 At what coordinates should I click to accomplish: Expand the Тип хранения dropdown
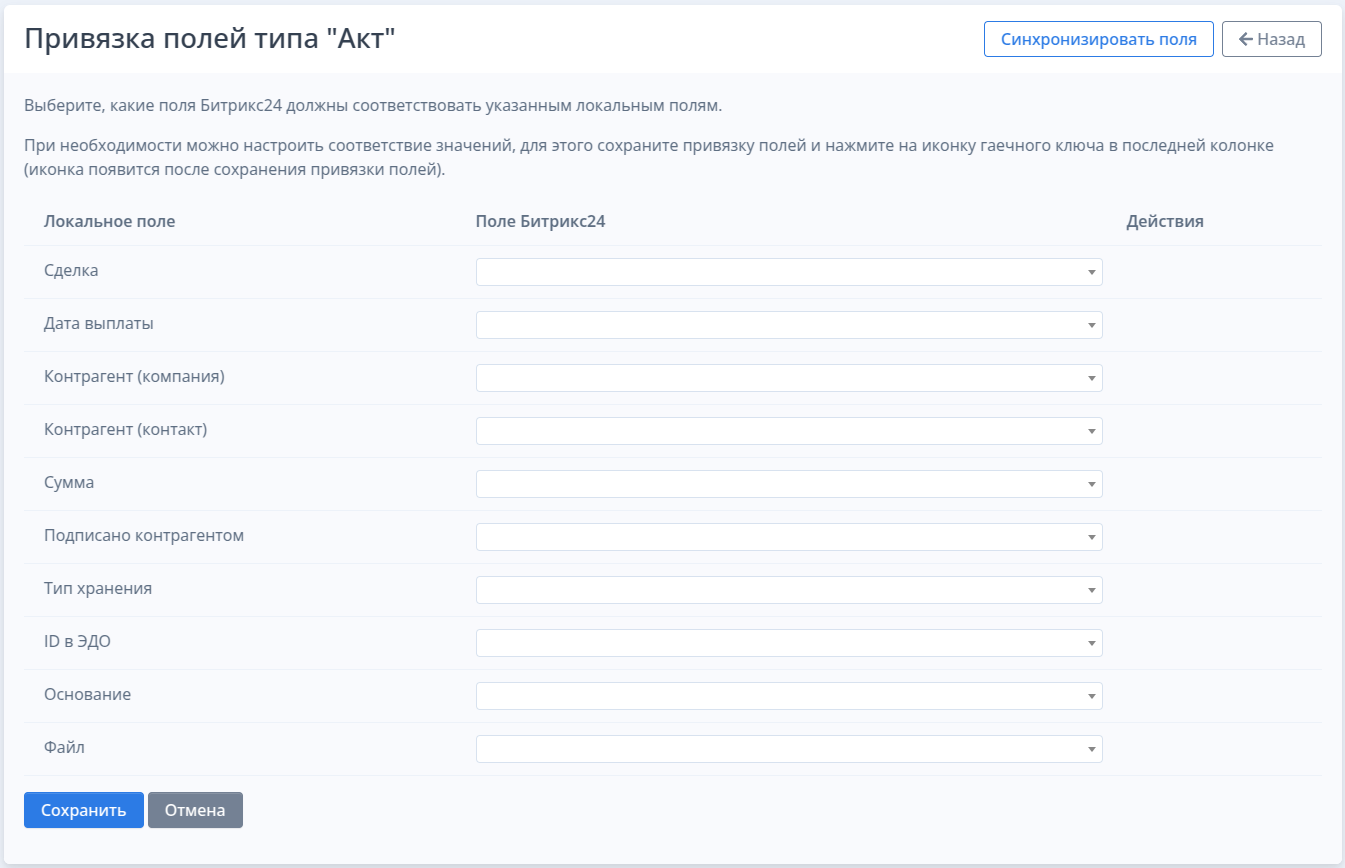789,590
